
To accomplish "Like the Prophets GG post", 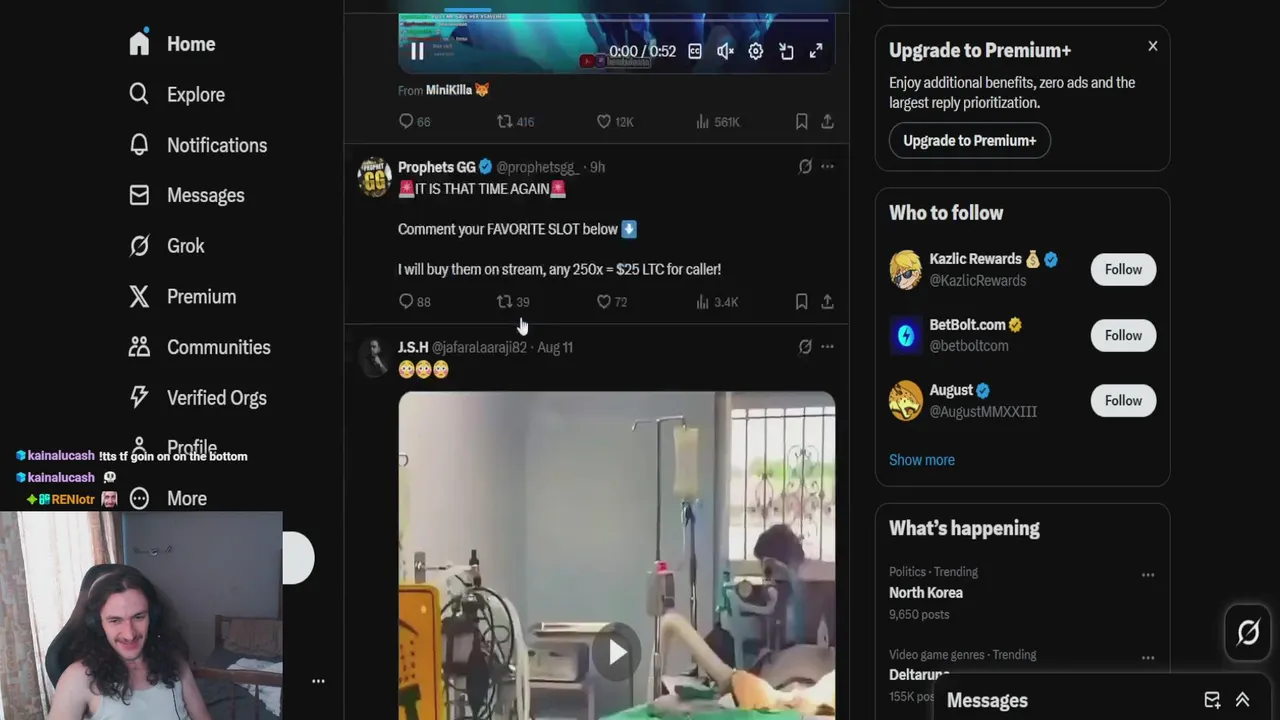I will point(612,301).
